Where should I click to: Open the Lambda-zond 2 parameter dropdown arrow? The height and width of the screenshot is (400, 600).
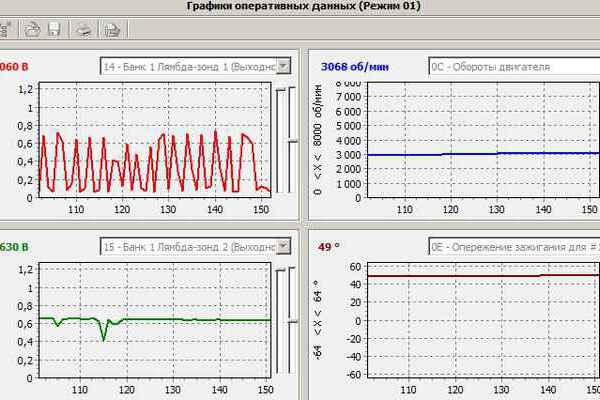click(x=283, y=246)
